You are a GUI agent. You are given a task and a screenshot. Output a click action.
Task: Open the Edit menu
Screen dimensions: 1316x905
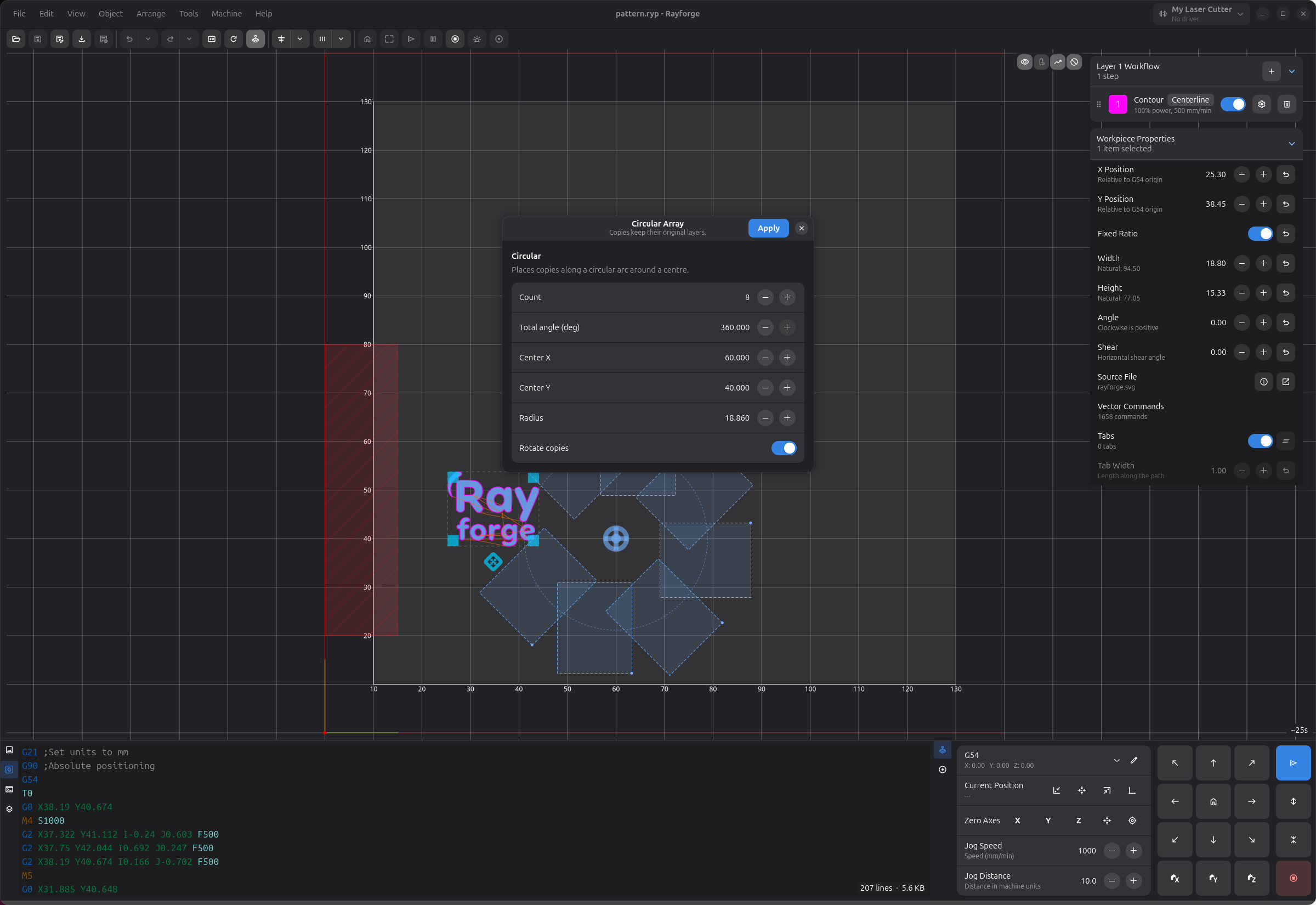coord(47,14)
